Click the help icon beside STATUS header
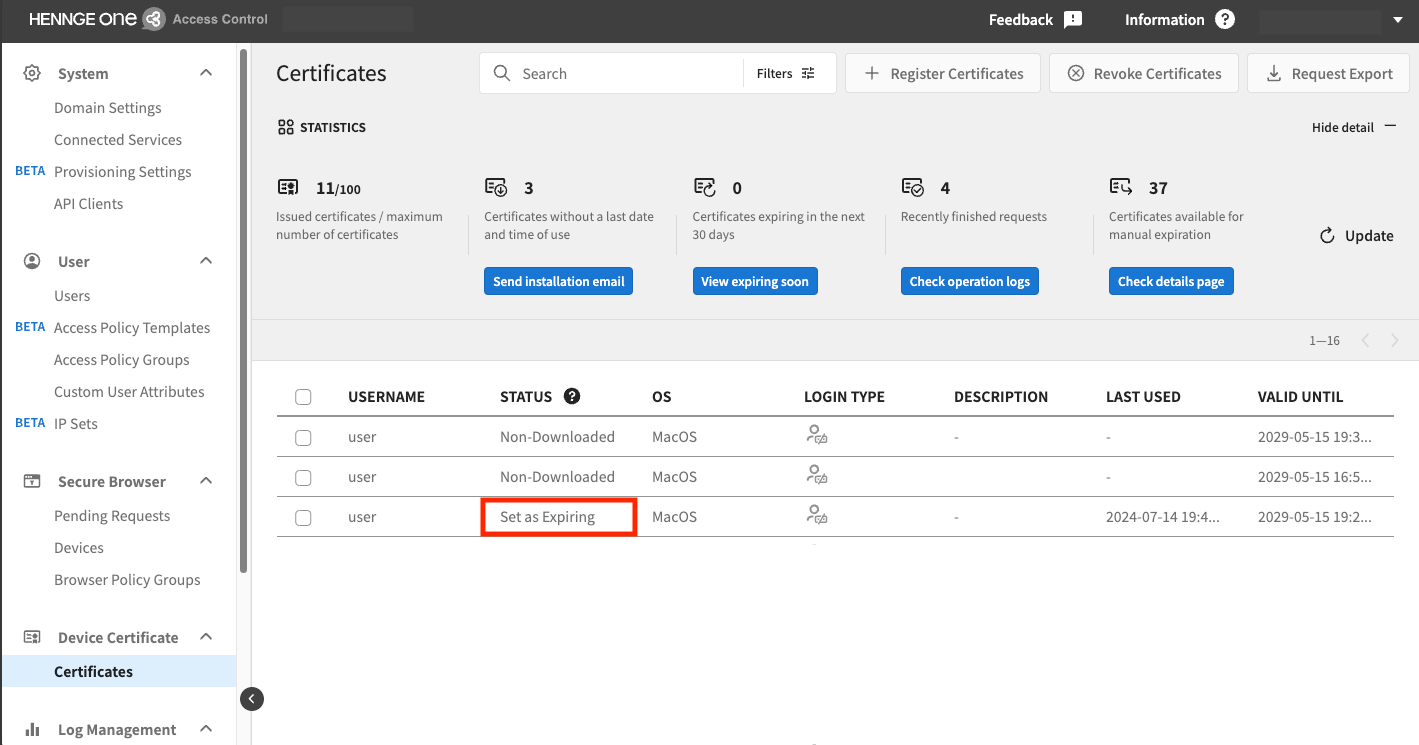The height and width of the screenshot is (745, 1419). coord(572,396)
